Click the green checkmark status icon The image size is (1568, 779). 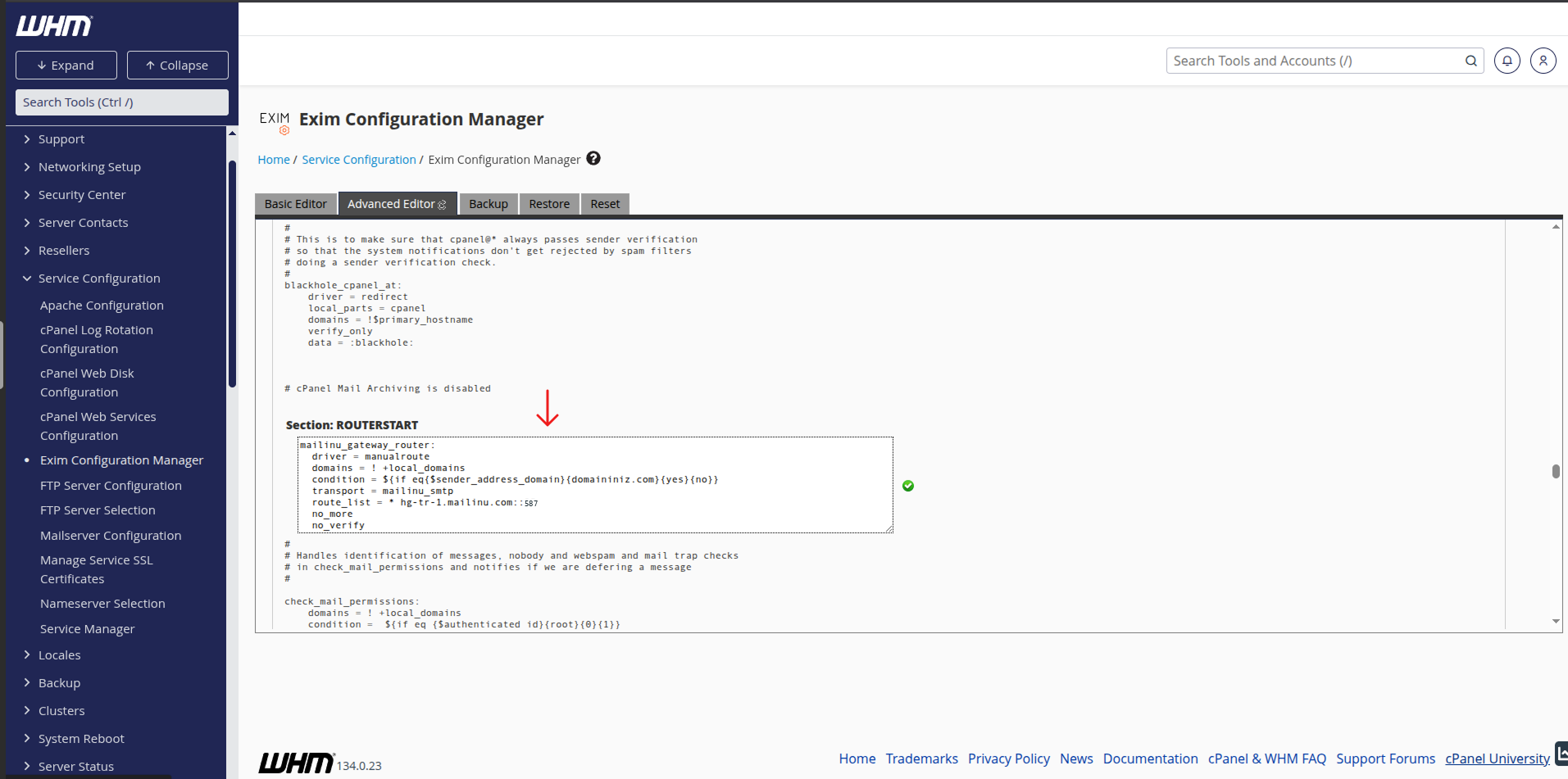(908, 486)
